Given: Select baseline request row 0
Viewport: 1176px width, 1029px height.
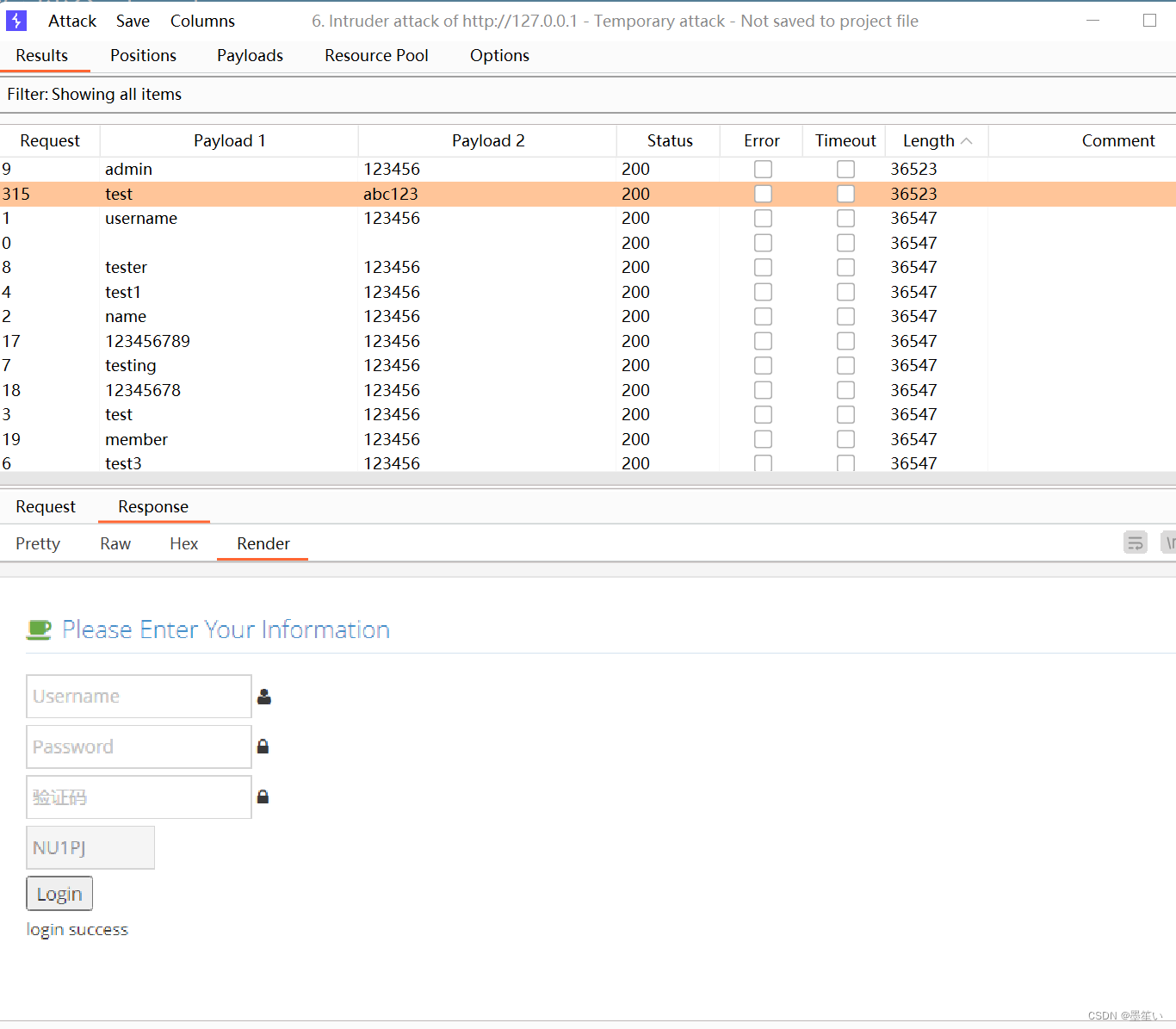Looking at the screenshot, I should (x=588, y=243).
